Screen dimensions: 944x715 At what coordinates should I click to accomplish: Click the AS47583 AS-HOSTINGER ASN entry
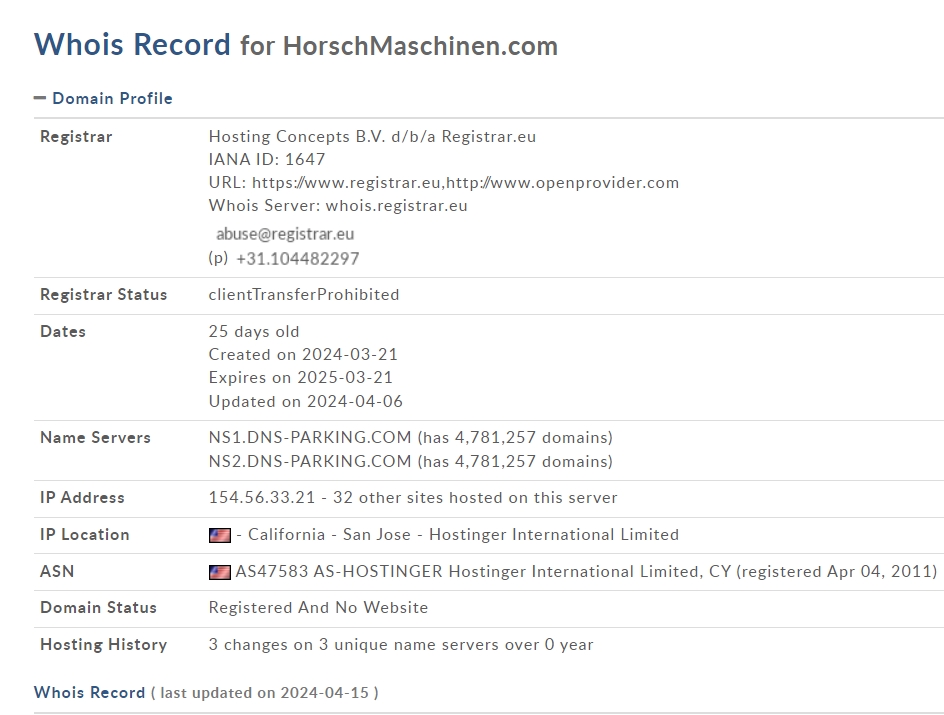click(x=586, y=571)
